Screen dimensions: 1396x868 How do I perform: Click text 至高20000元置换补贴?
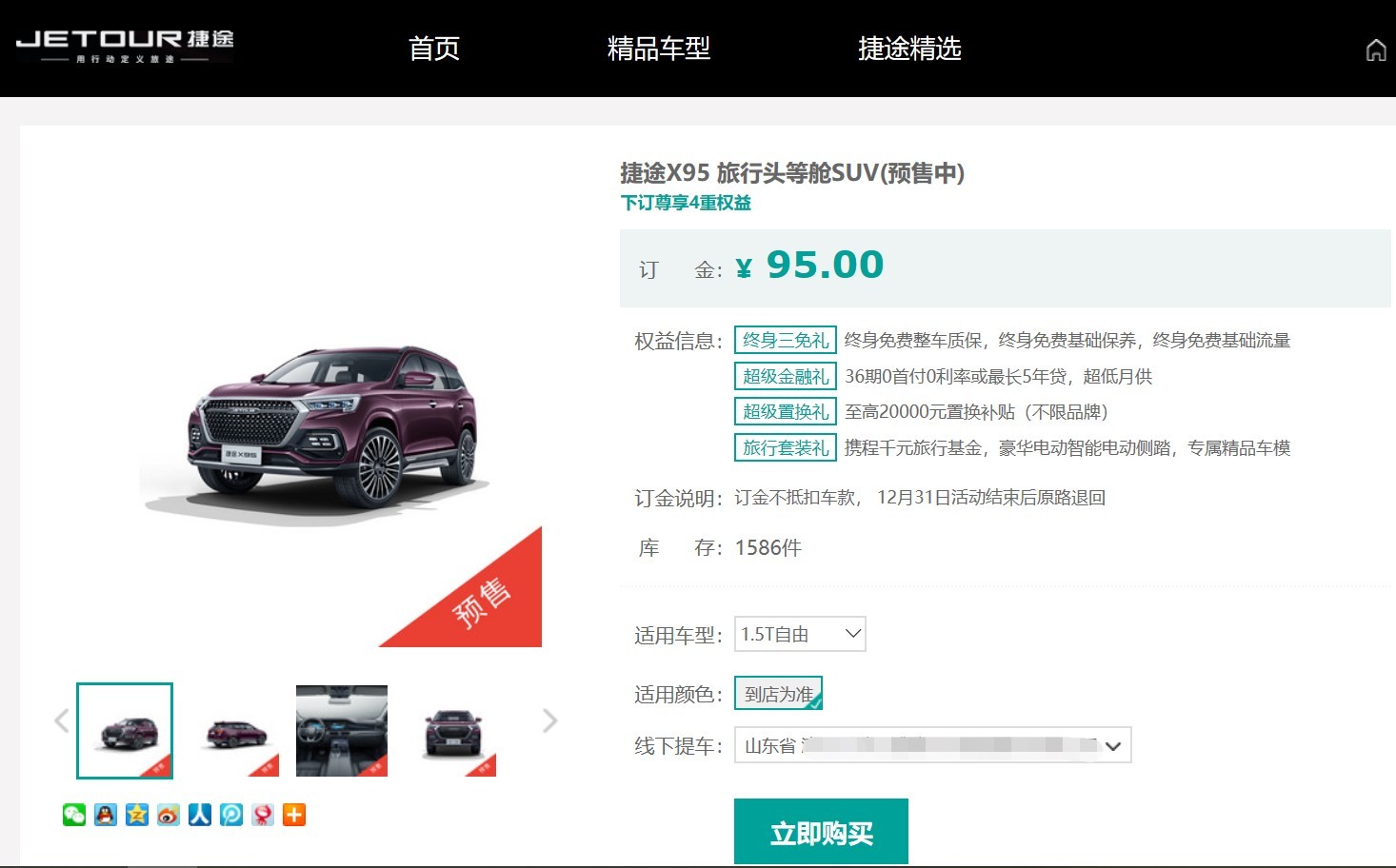click(x=929, y=412)
